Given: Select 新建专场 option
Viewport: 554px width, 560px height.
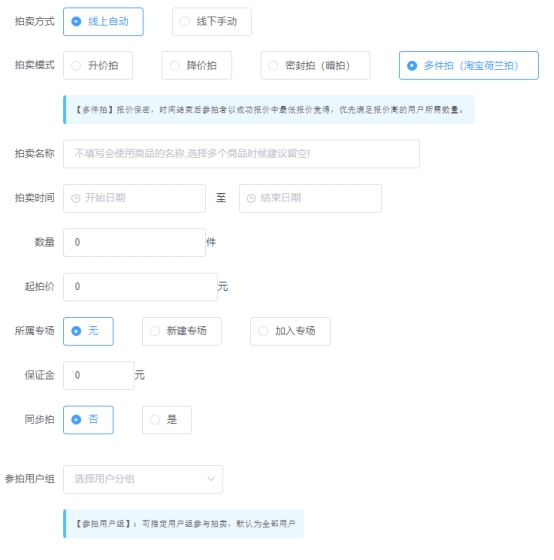Looking at the screenshot, I should pos(182,331).
